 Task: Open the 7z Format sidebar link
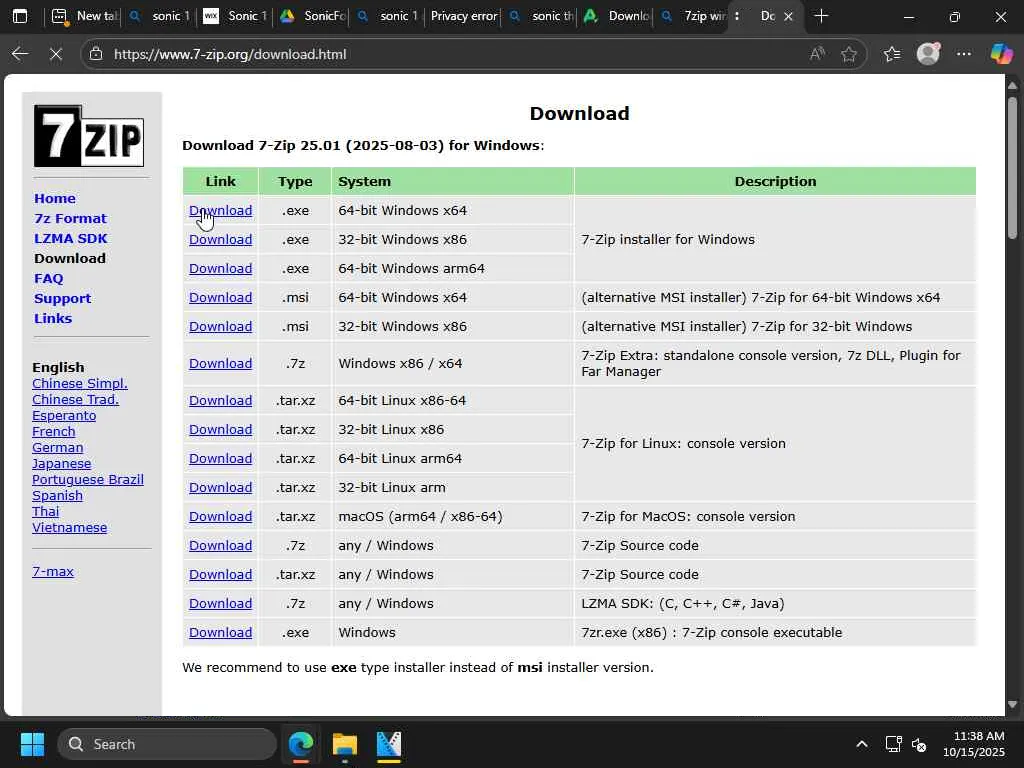point(70,218)
